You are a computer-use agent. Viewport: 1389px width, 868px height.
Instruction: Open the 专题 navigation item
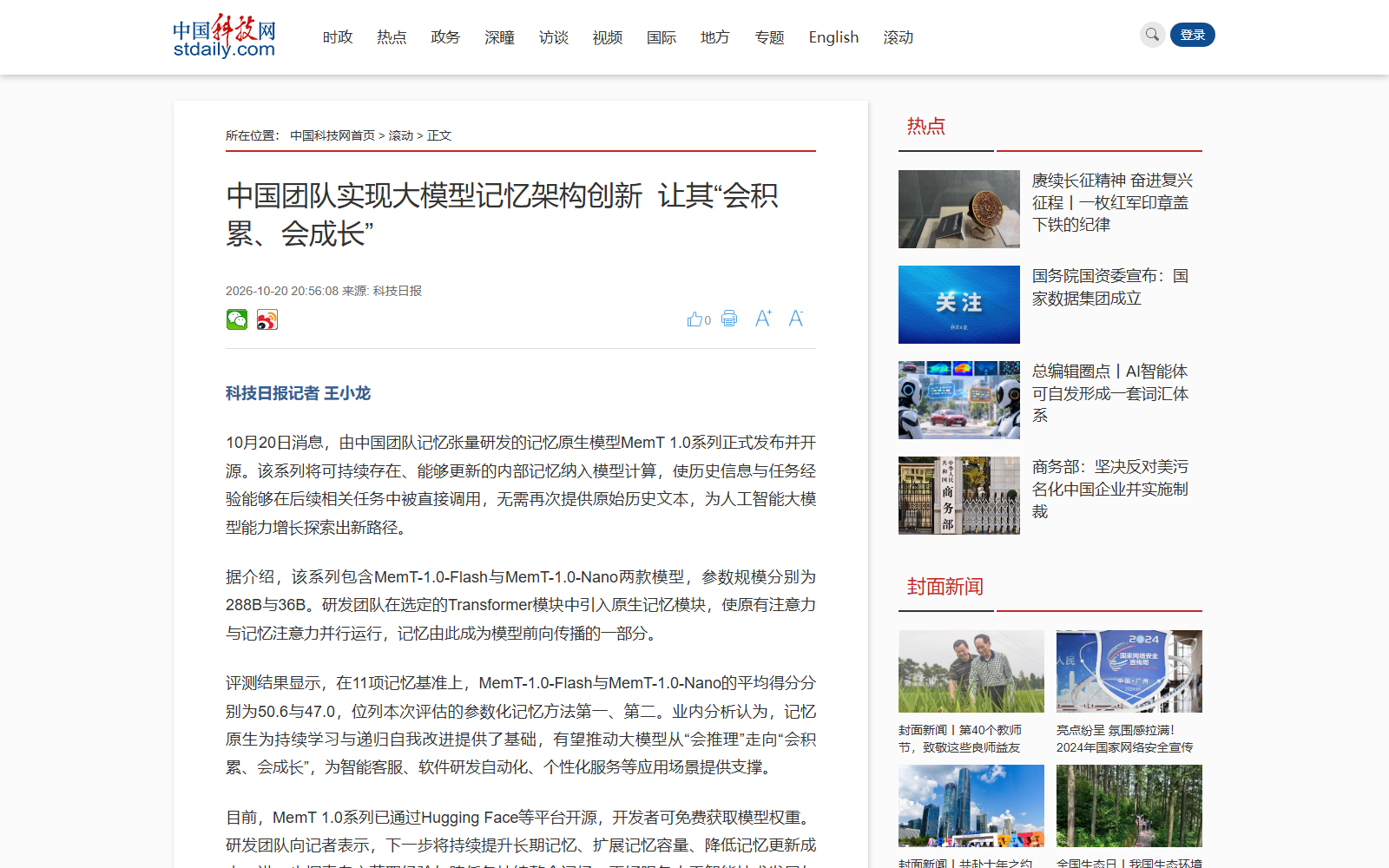769,37
